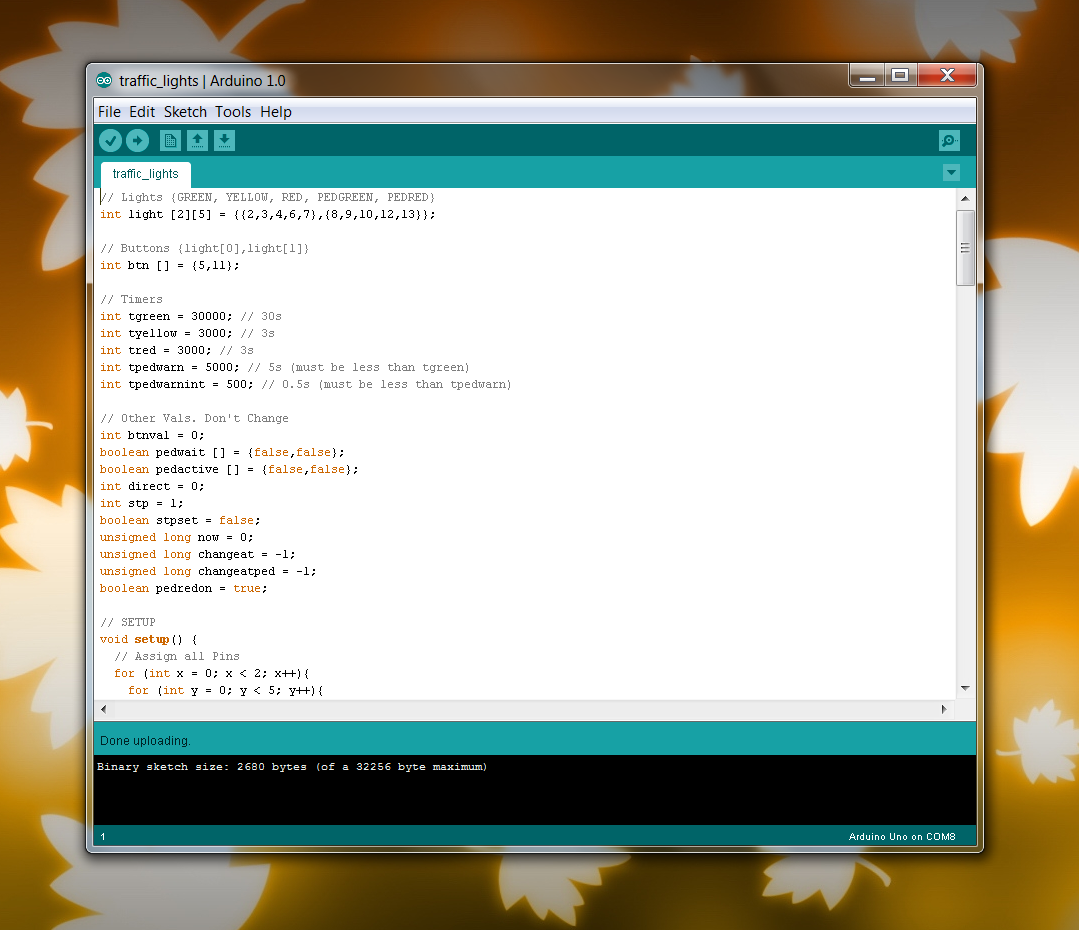Click the 'int stp = 1;' line
The width and height of the screenshot is (1079, 930).
pos(142,503)
